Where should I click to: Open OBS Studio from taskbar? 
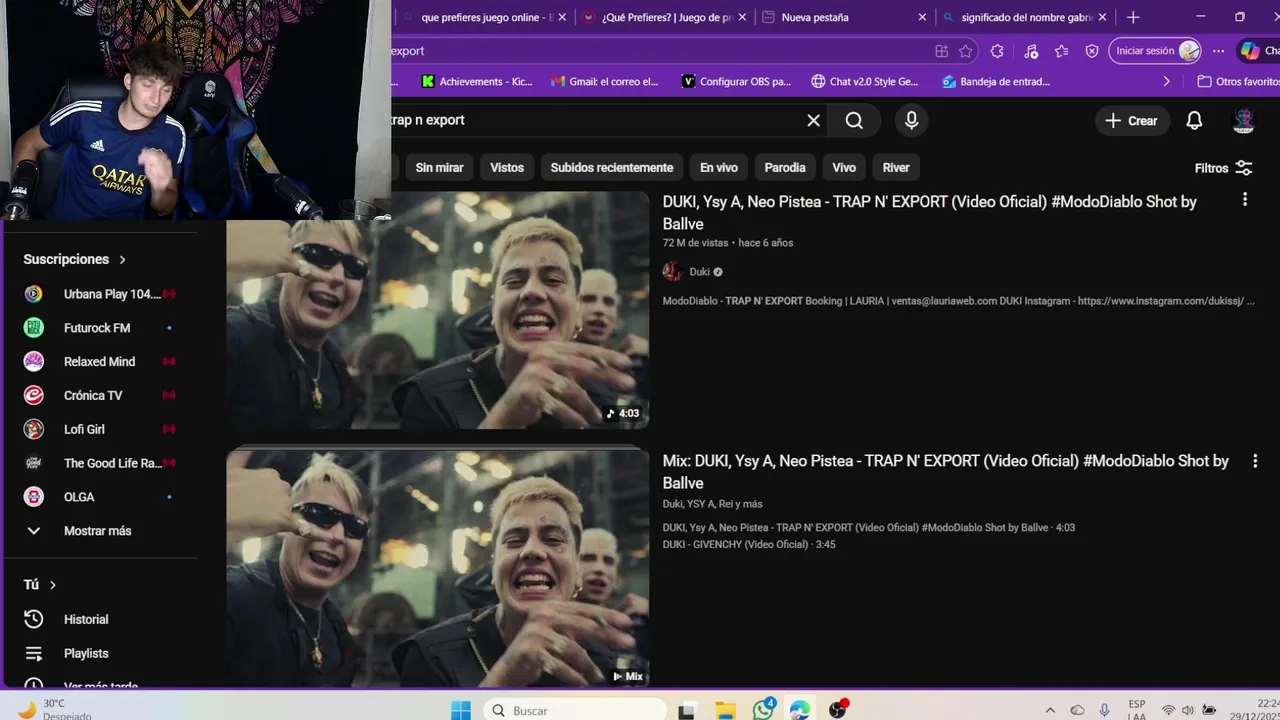838,711
